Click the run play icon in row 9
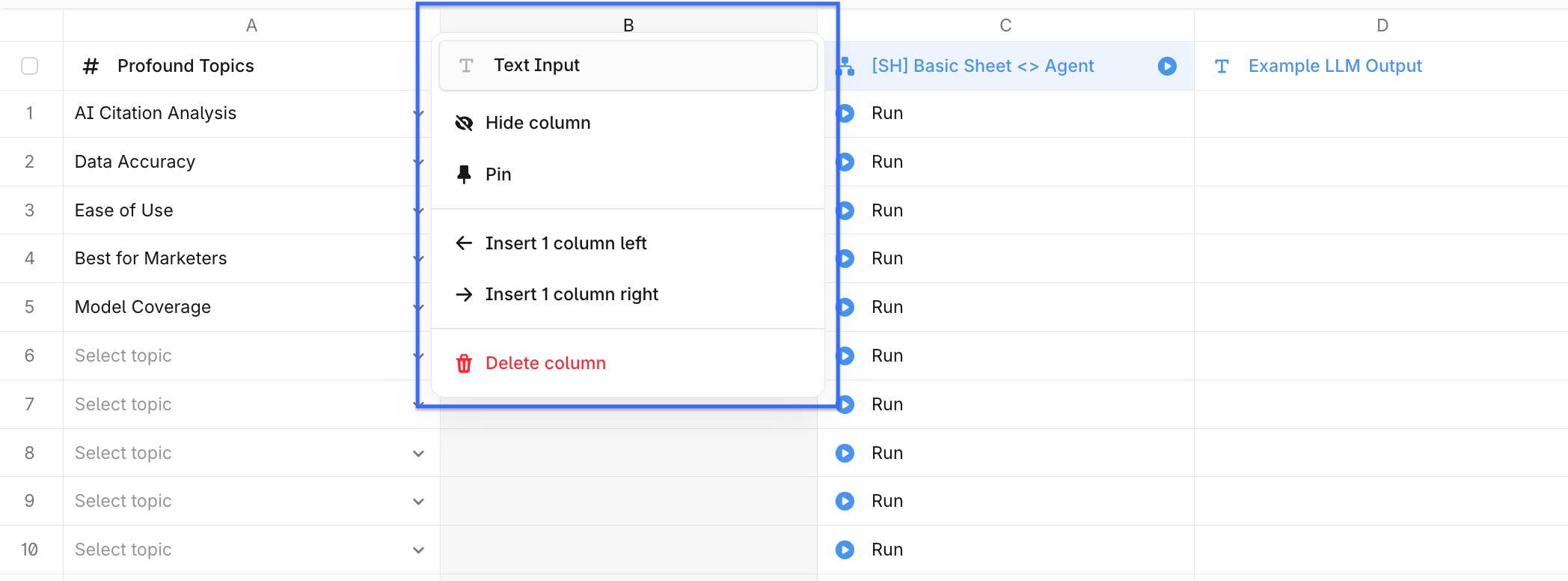1568x581 pixels. point(845,501)
